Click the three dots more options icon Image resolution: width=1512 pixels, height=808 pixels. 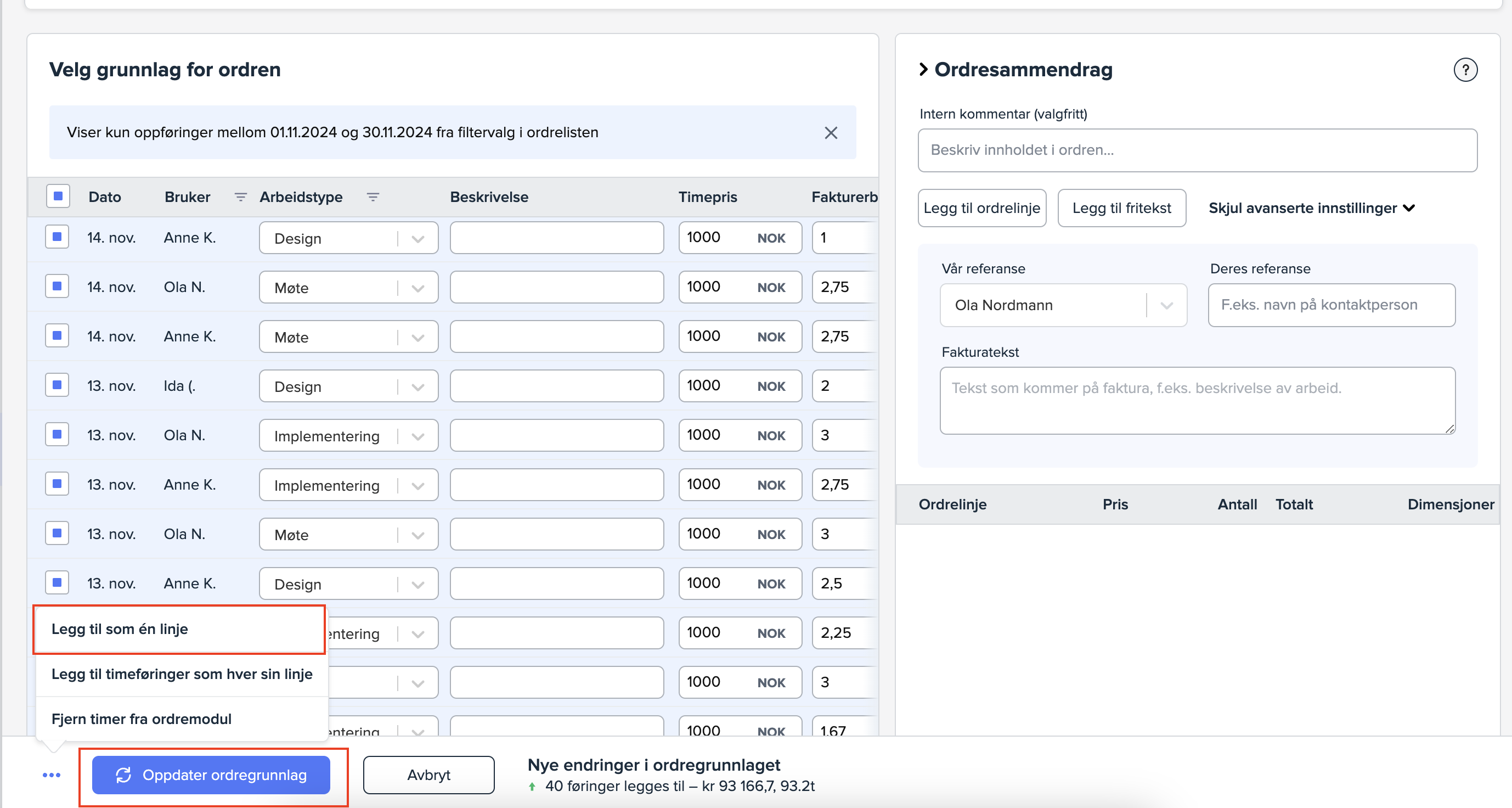pos(52,775)
